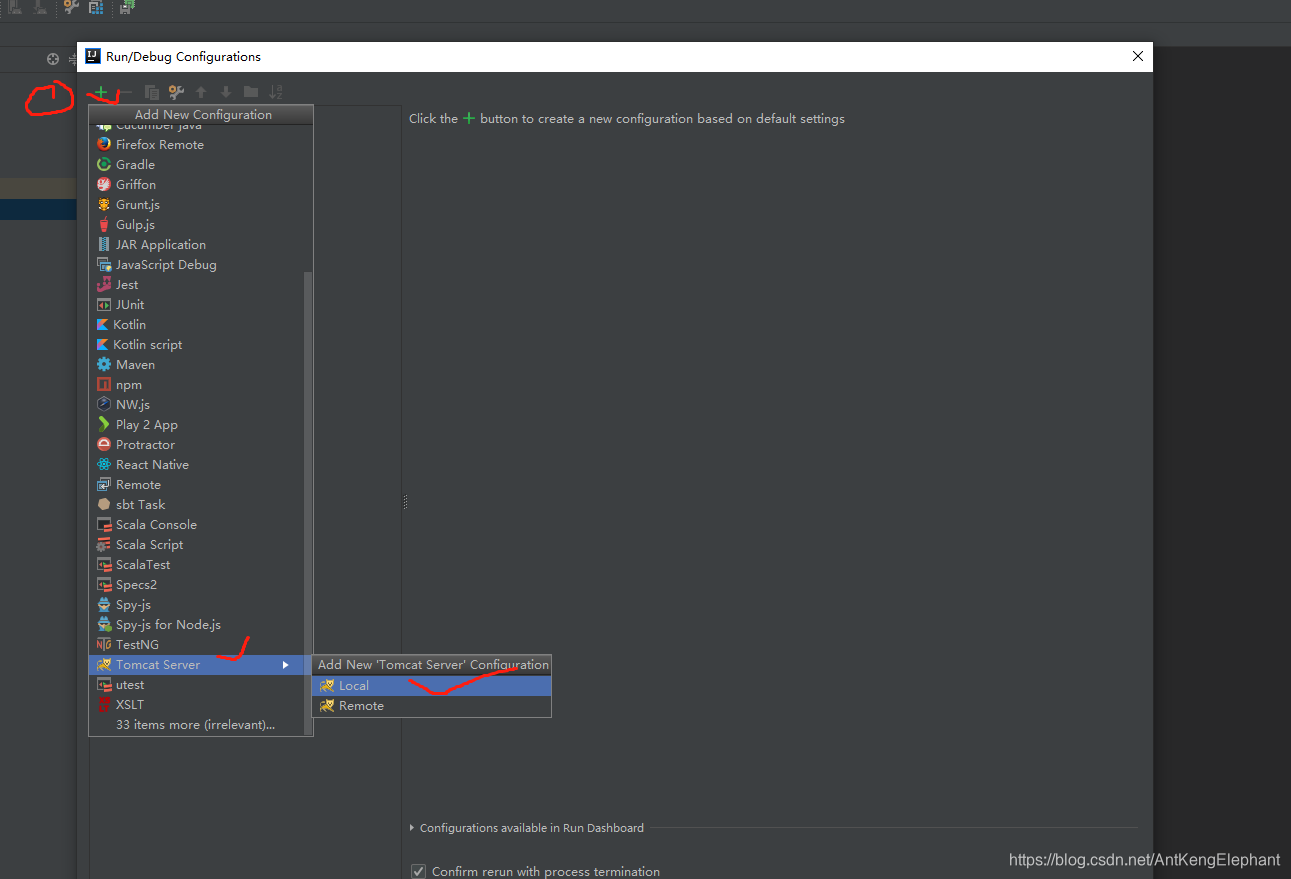Click the Tomcat icon beside Local
The image size is (1291, 879).
pyautogui.click(x=327, y=686)
